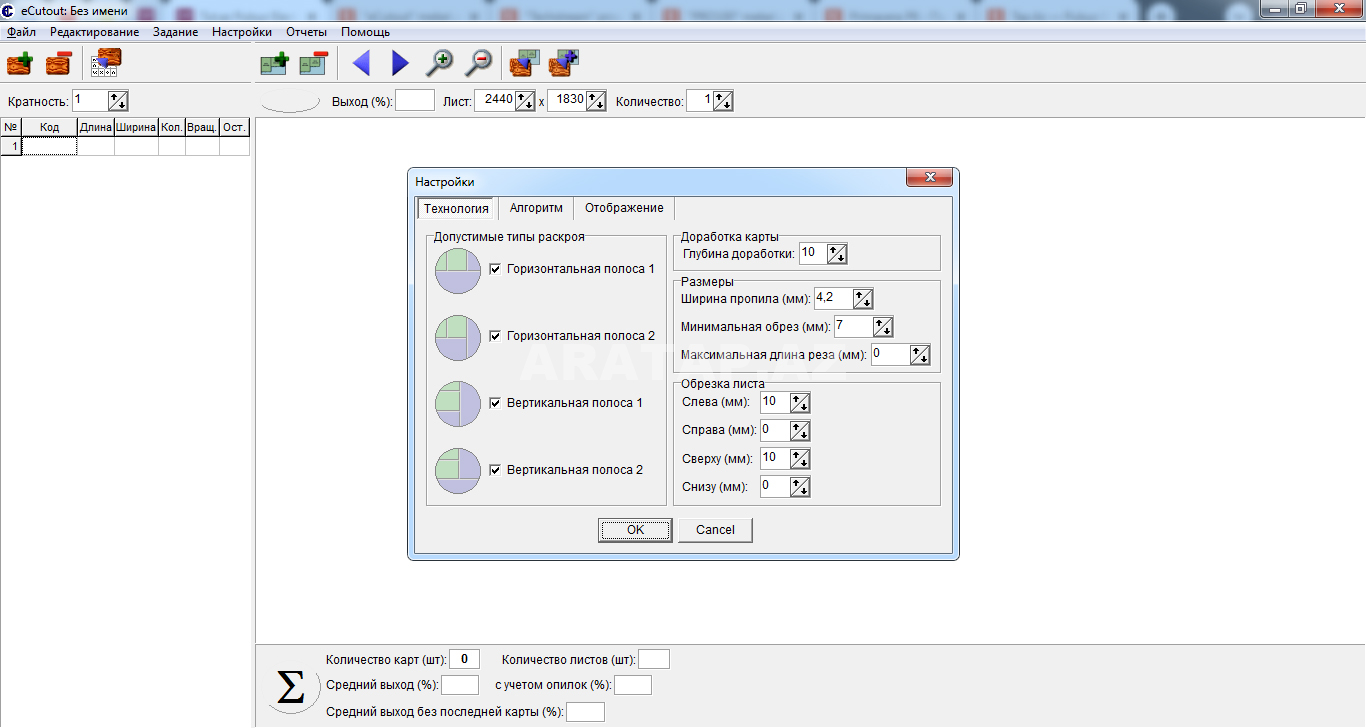Click the Вертикальная полоса 1 diagram icon
This screenshot has height=728, width=1366.
click(458, 404)
